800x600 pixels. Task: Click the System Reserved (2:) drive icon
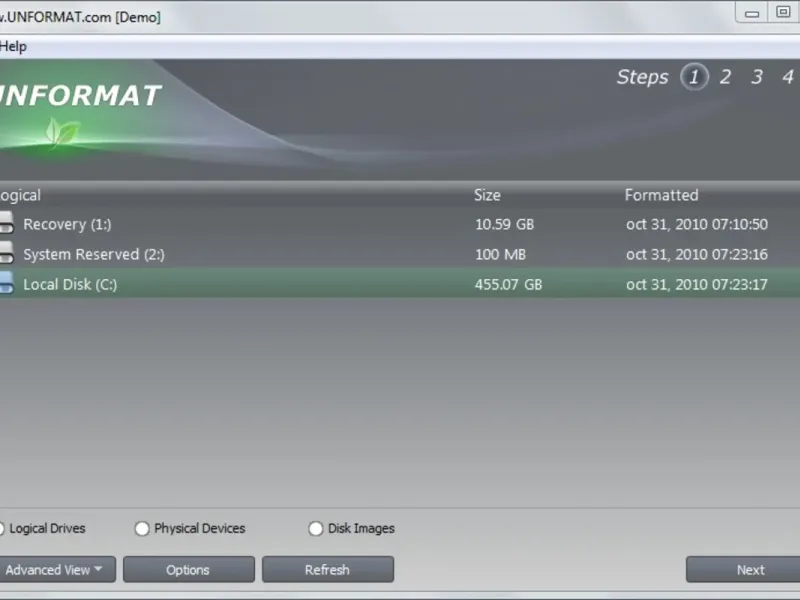[7, 253]
